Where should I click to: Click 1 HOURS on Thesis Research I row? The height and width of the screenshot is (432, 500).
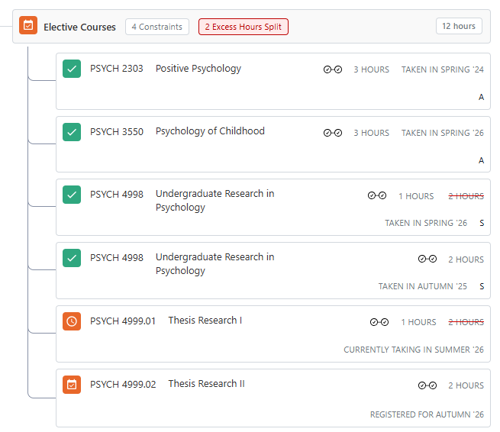tap(419, 322)
